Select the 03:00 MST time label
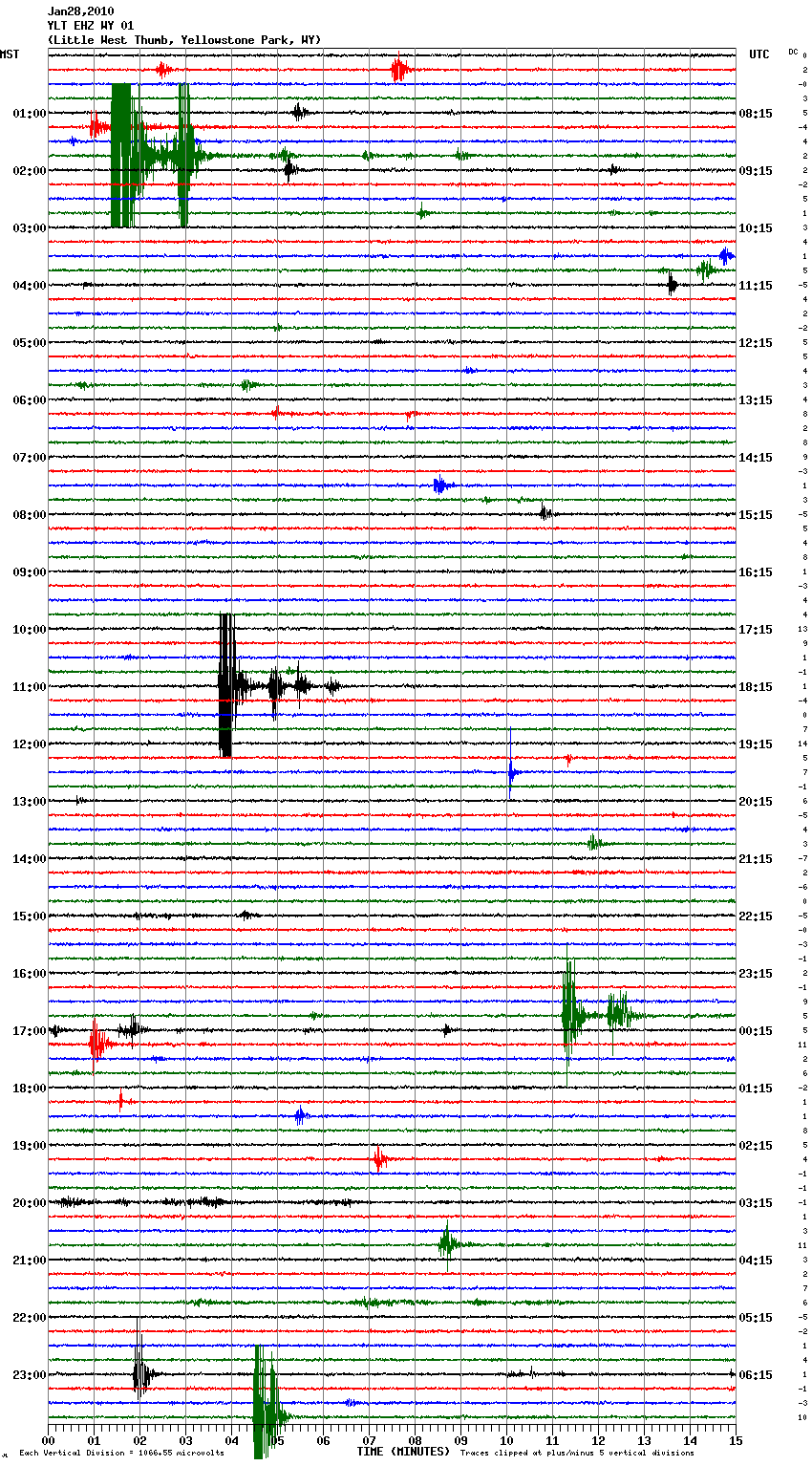Image resolution: width=812 pixels, height=1466 pixels. (x=30, y=228)
